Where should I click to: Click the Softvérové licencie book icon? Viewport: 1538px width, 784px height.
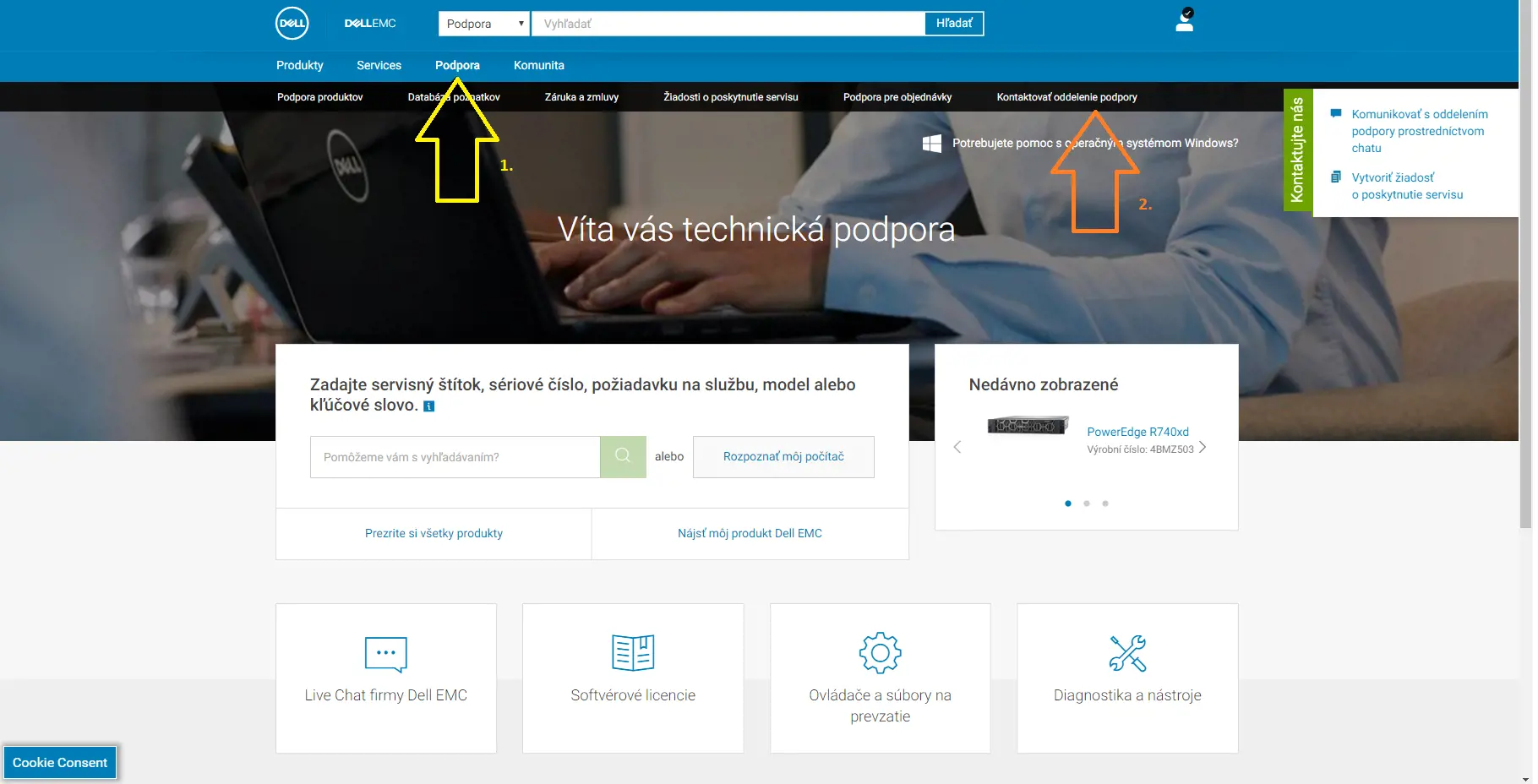[633, 652]
